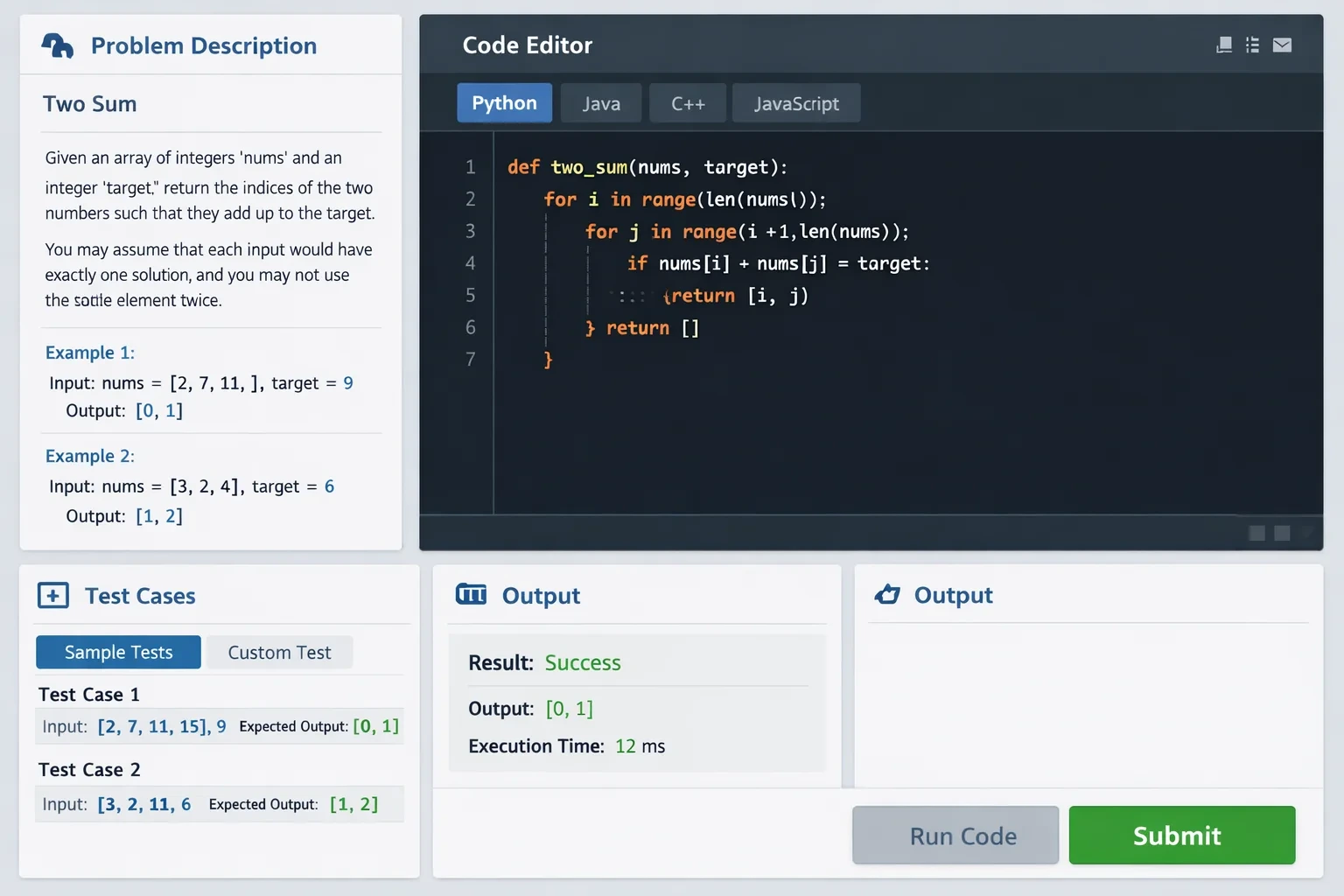Click the terminal icon beside middle Output title

(471, 595)
